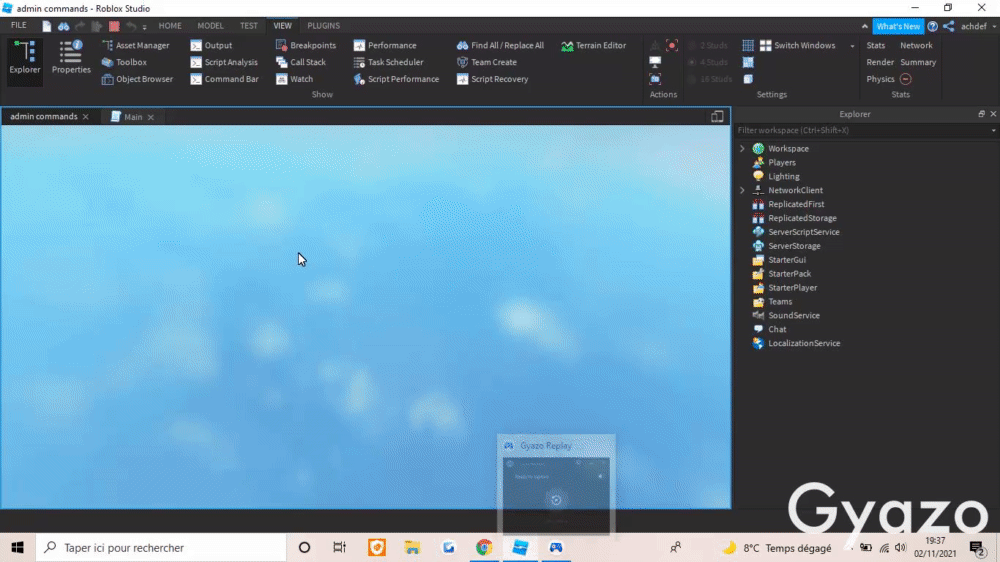Click the record video icon in Actions
The height and width of the screenshot is (562, 1000).
[x=672, y=45]
